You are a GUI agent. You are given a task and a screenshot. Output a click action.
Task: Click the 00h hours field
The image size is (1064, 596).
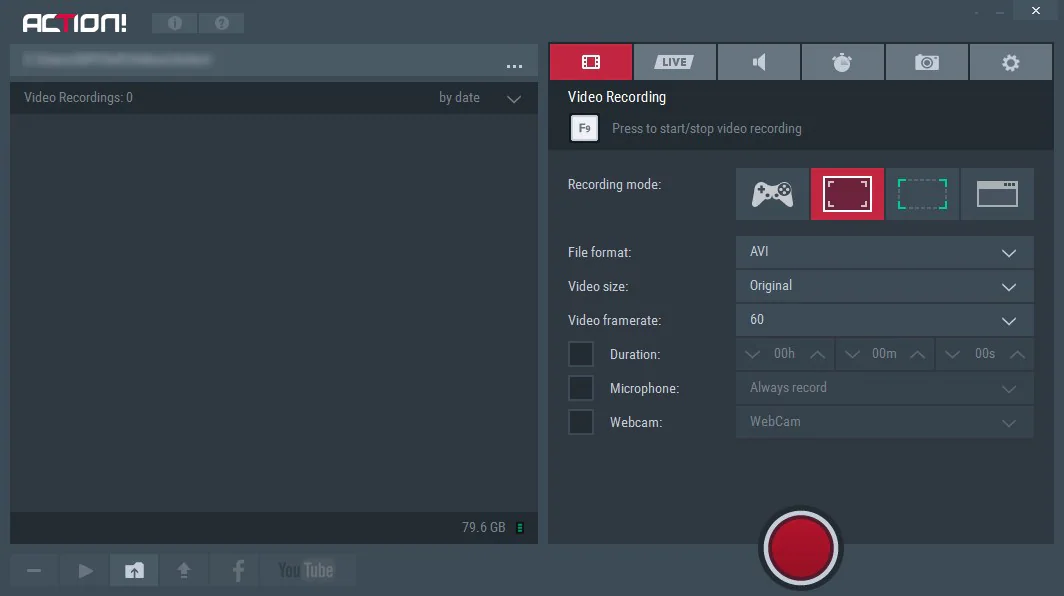[x=784, y=354]
